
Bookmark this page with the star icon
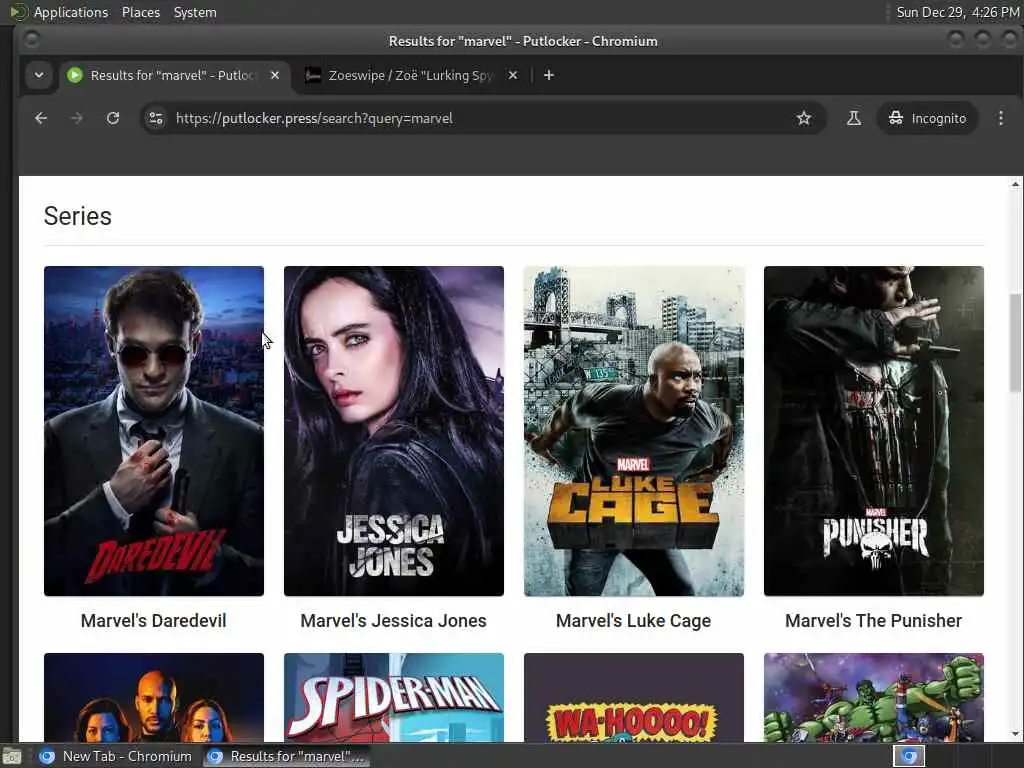point(803,118)
